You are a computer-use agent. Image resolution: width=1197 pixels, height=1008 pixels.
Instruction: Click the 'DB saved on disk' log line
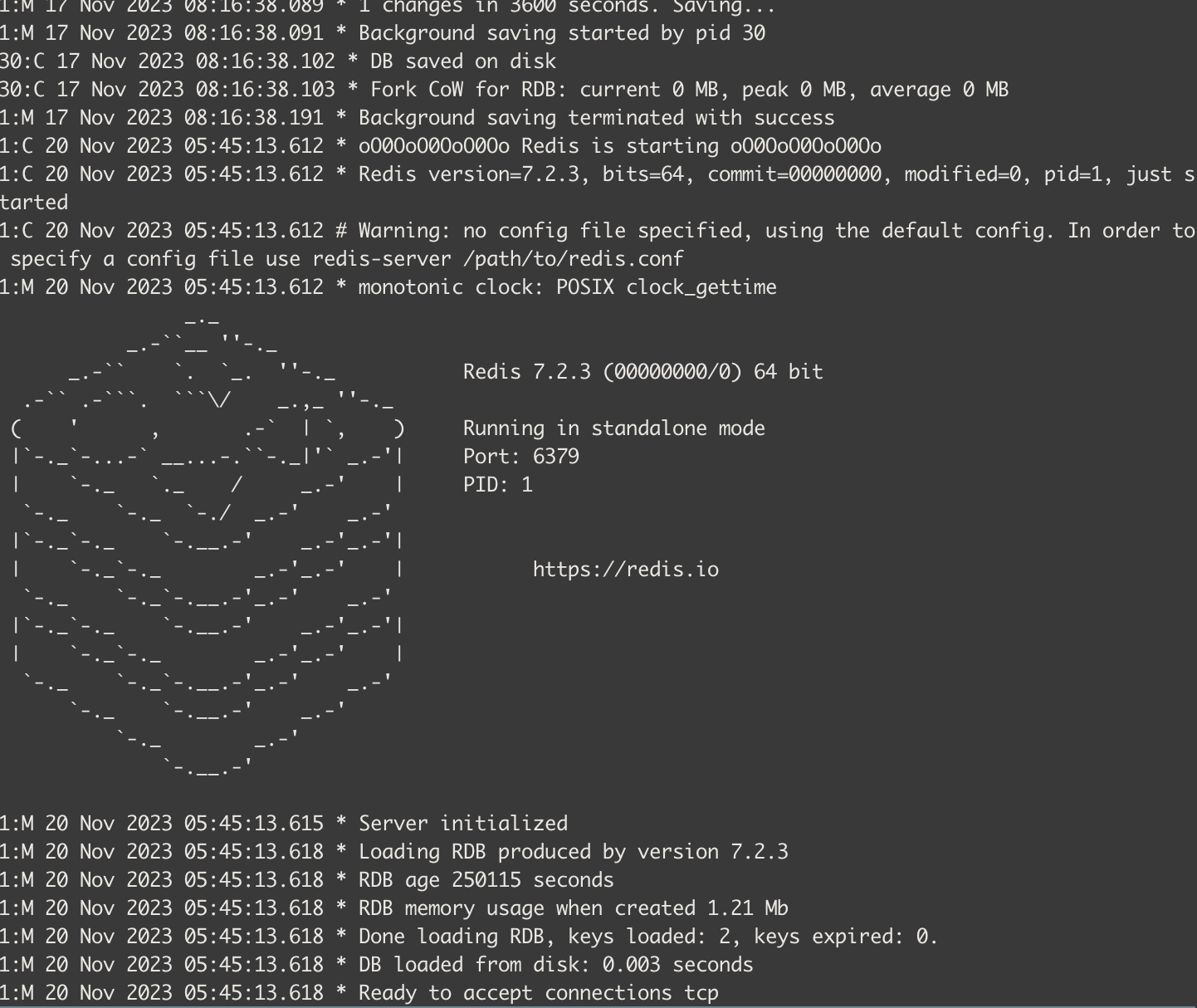pos(278,61)
